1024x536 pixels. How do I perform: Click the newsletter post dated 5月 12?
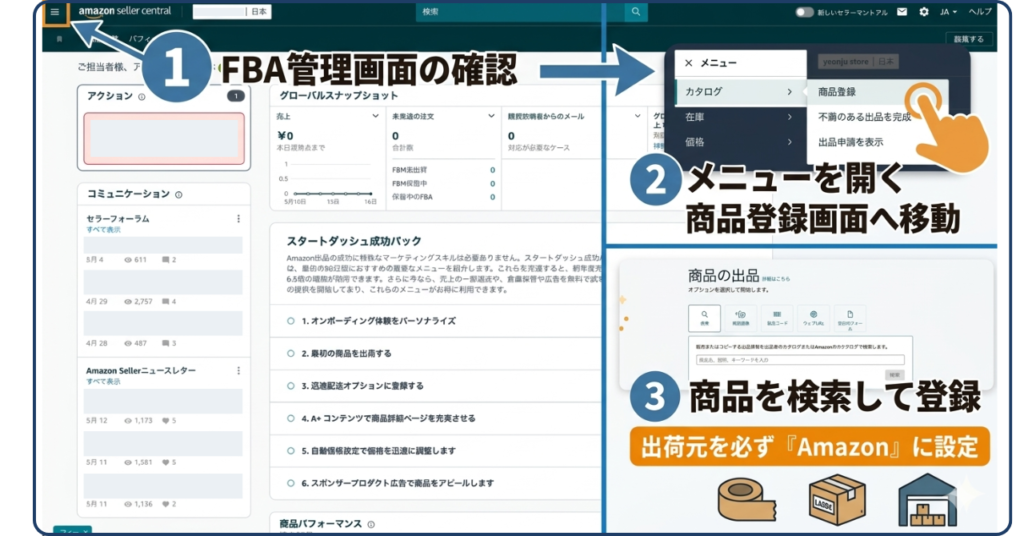coord(163,402)
